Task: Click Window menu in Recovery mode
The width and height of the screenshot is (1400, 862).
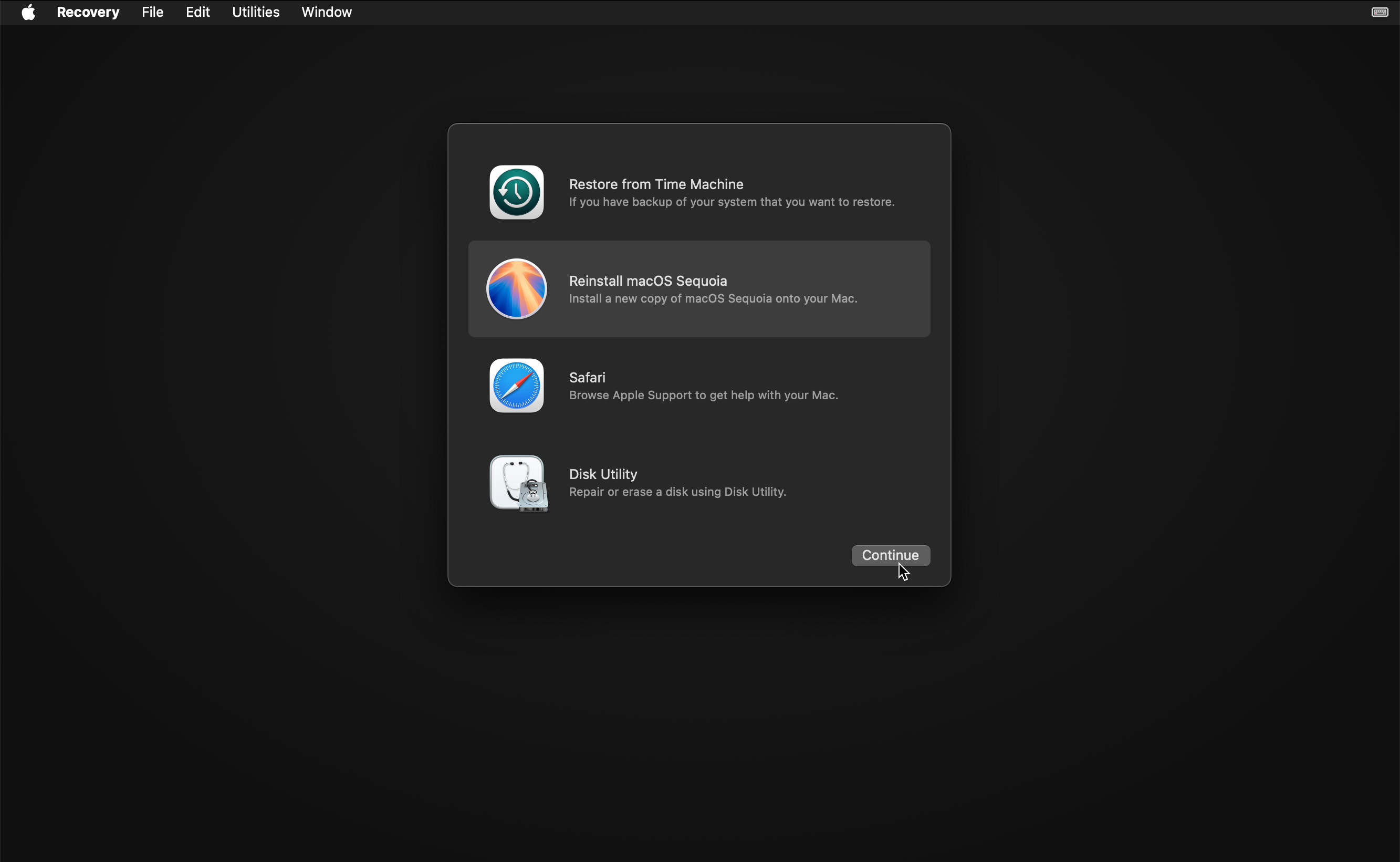Action: [x=326, y=12]
